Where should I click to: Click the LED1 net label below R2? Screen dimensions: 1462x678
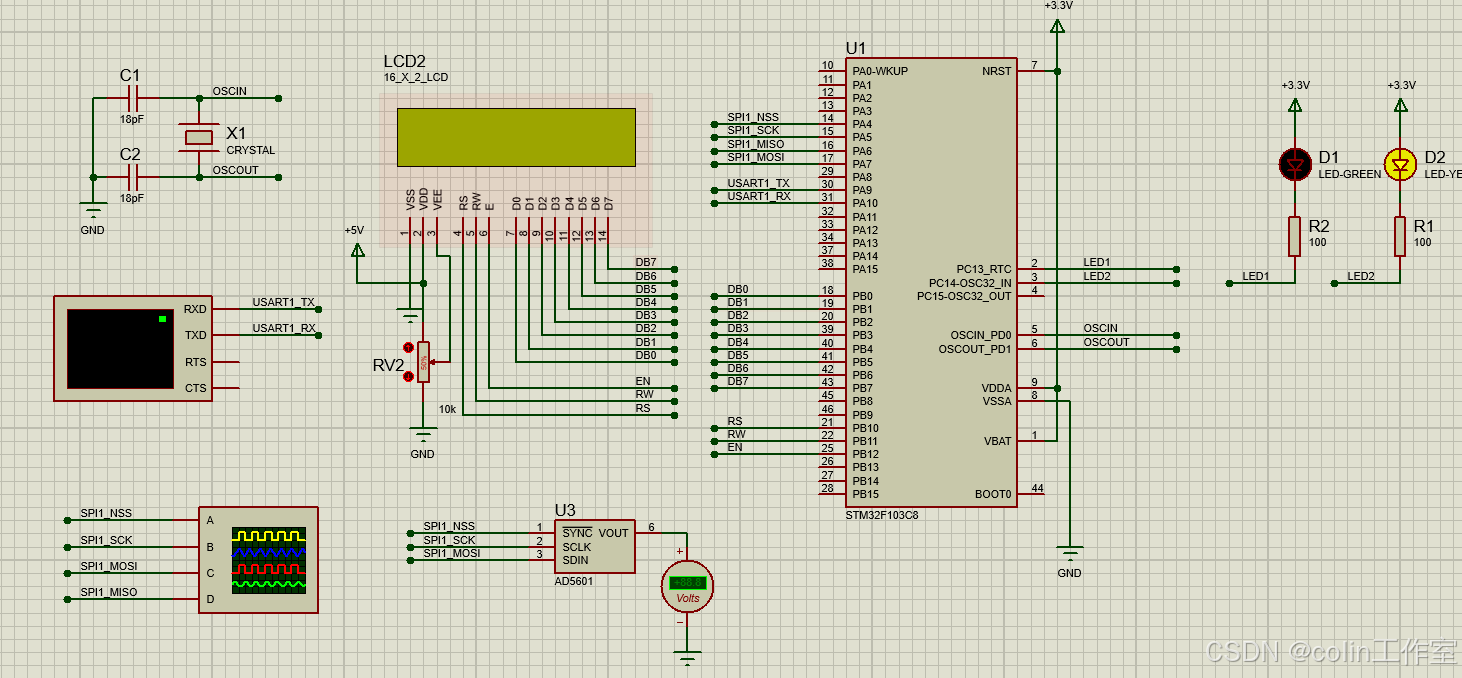1255,276
